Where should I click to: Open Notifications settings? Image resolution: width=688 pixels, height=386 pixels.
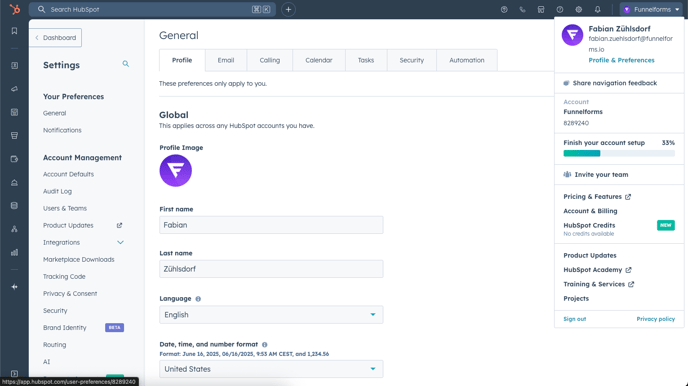click(x=62, y=130)
